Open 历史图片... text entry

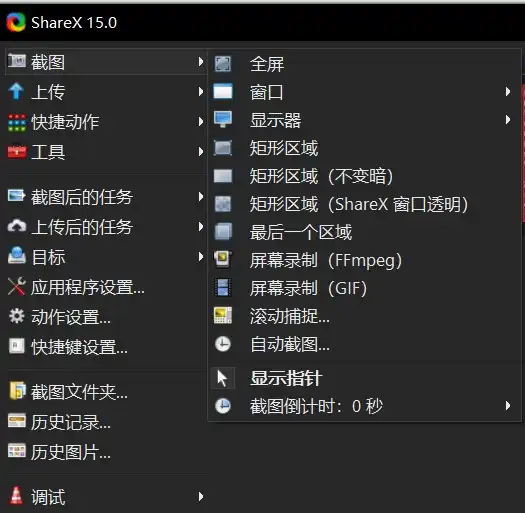pyautogui.click(x=71, y=452)
